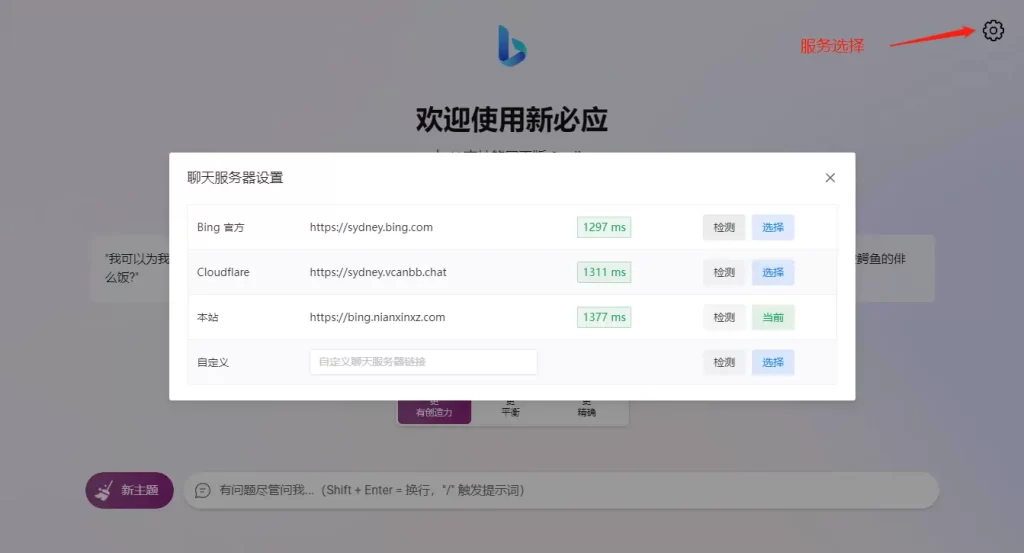Click the https://bing.nianxinxz.com URL
Image resolution: width=1024 pixels, height=553 pixels.
[377, 317]
